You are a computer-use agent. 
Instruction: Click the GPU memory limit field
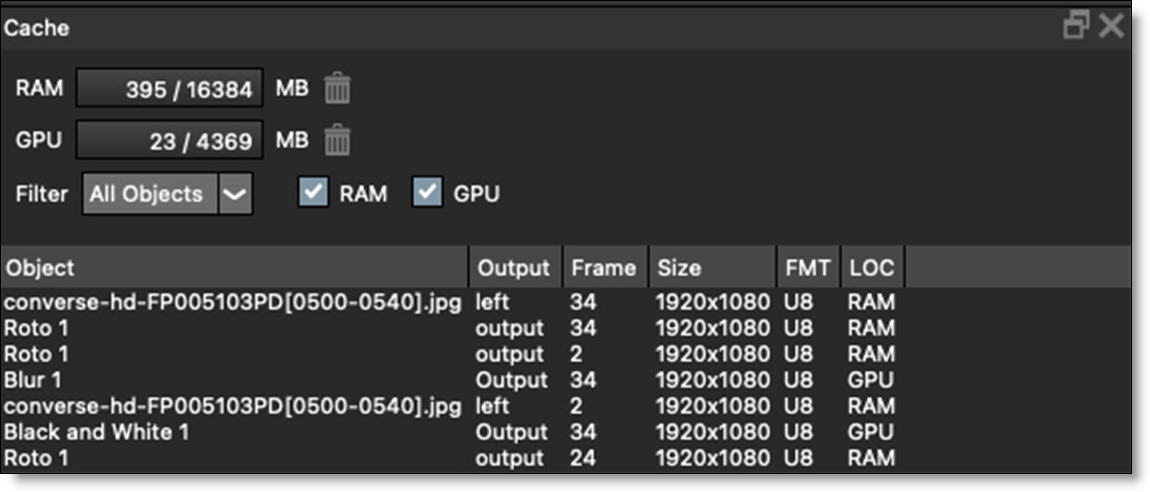click(x=170, y=141)
